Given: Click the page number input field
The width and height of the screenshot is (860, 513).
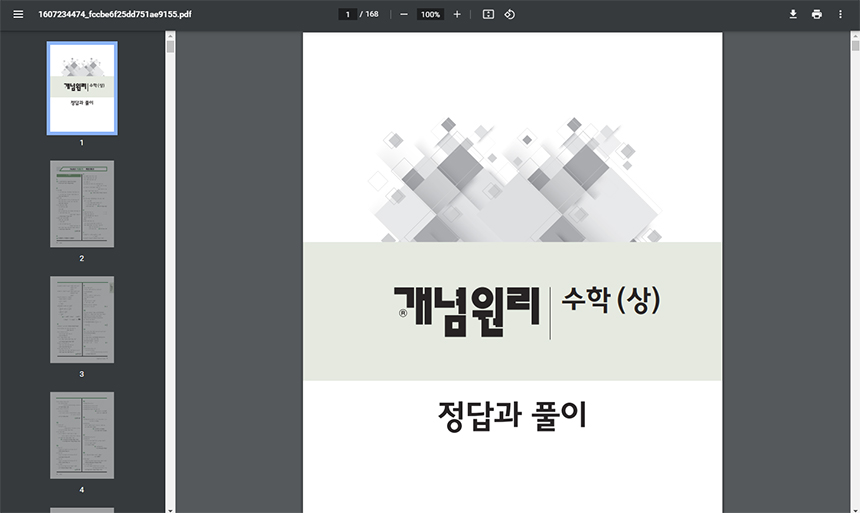Looking at the screenshot, I should pos(348,14).
